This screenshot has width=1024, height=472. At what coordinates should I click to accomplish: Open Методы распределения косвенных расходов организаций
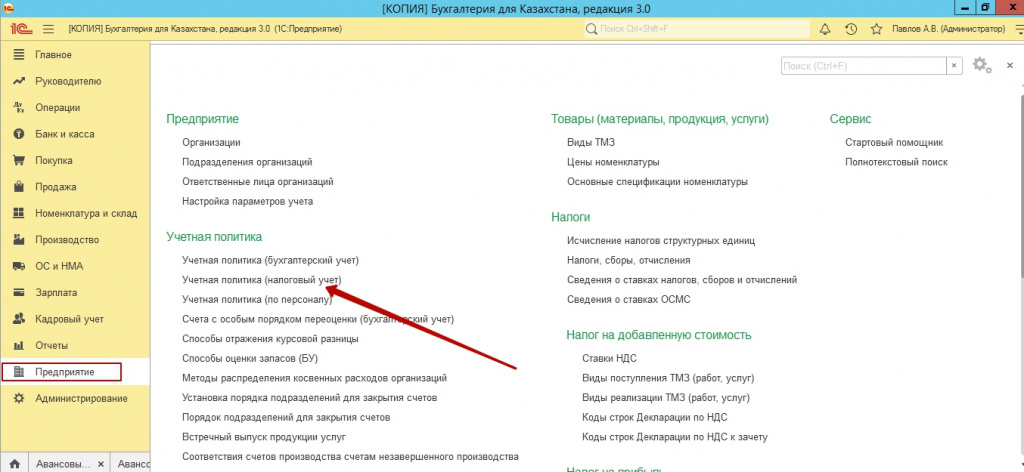click(x=314, y=378)
